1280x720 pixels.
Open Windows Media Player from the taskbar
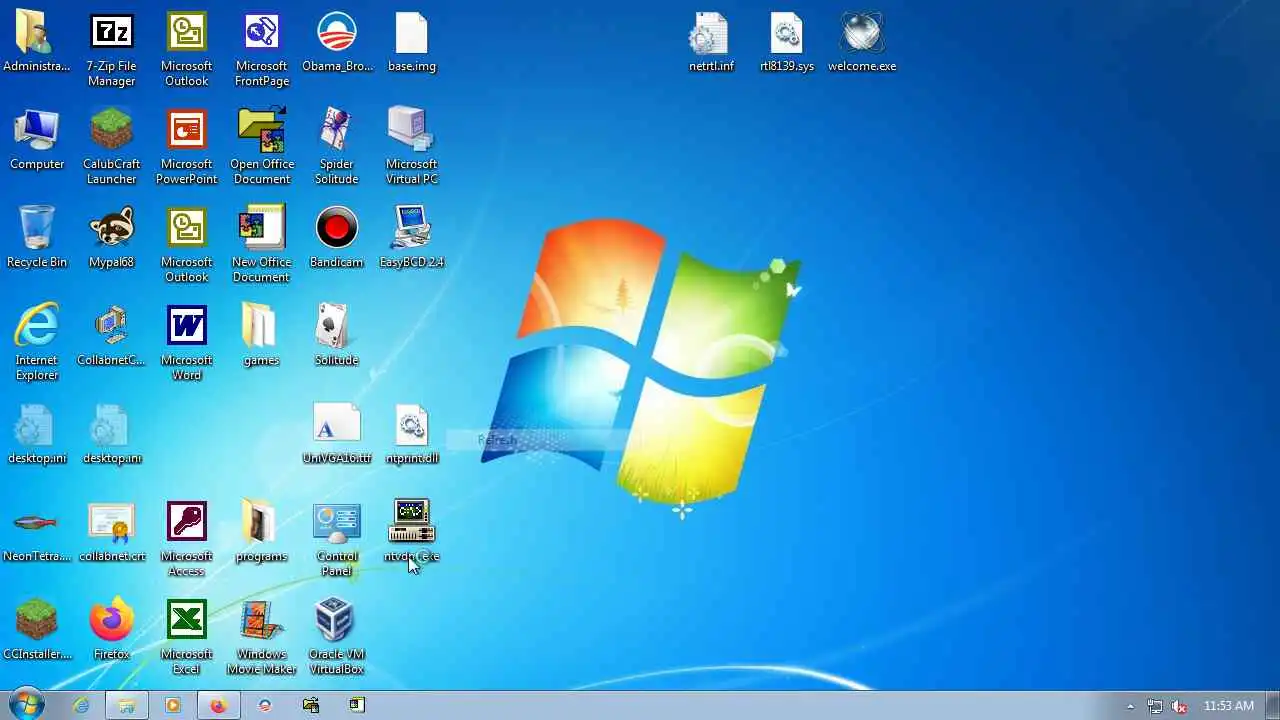click(x=172, y=705)
